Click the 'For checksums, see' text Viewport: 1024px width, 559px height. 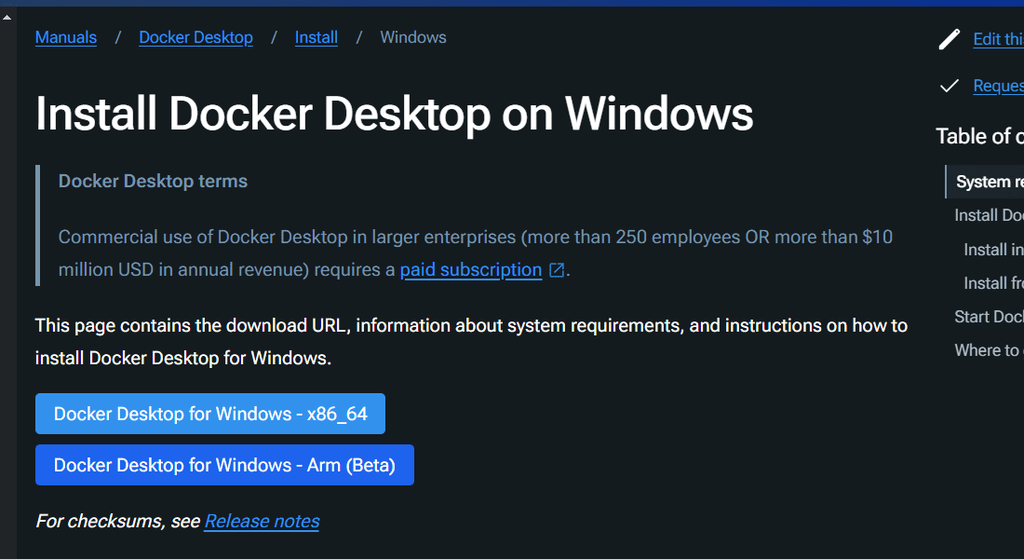[118, 521]
